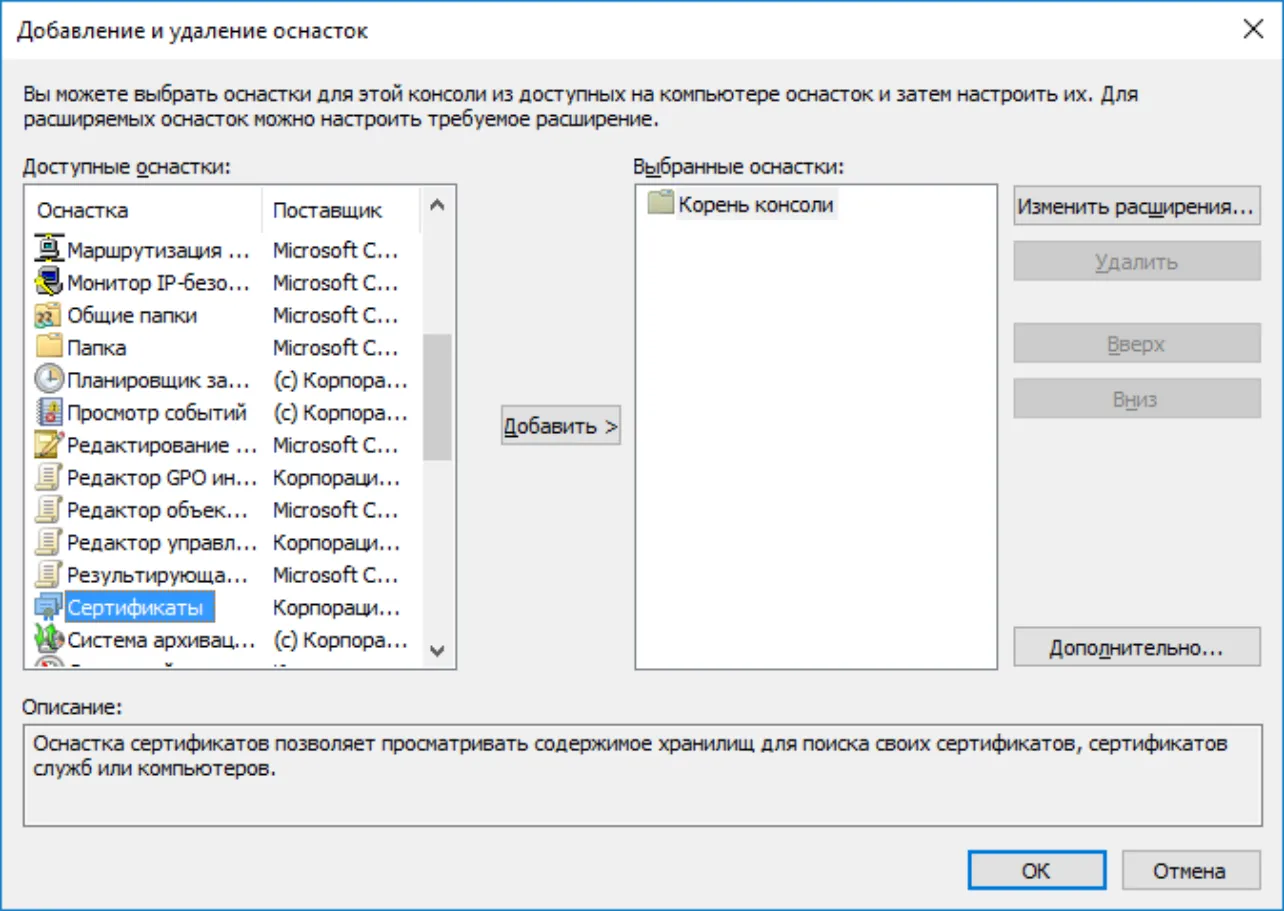The height and width of the screenshot is (911, 1284).
Task: Cancel the dialog with Отмена
Action: click(1189, 870)
